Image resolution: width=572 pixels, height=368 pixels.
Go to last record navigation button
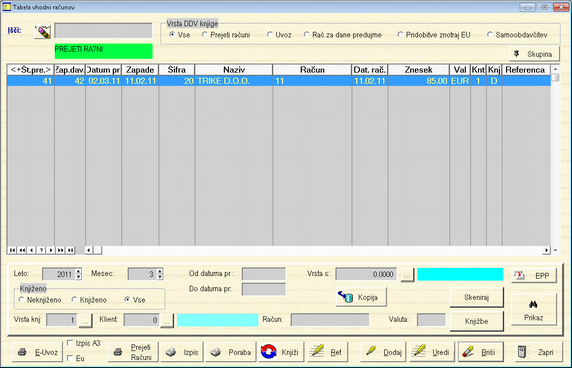[x=70, y=250]
